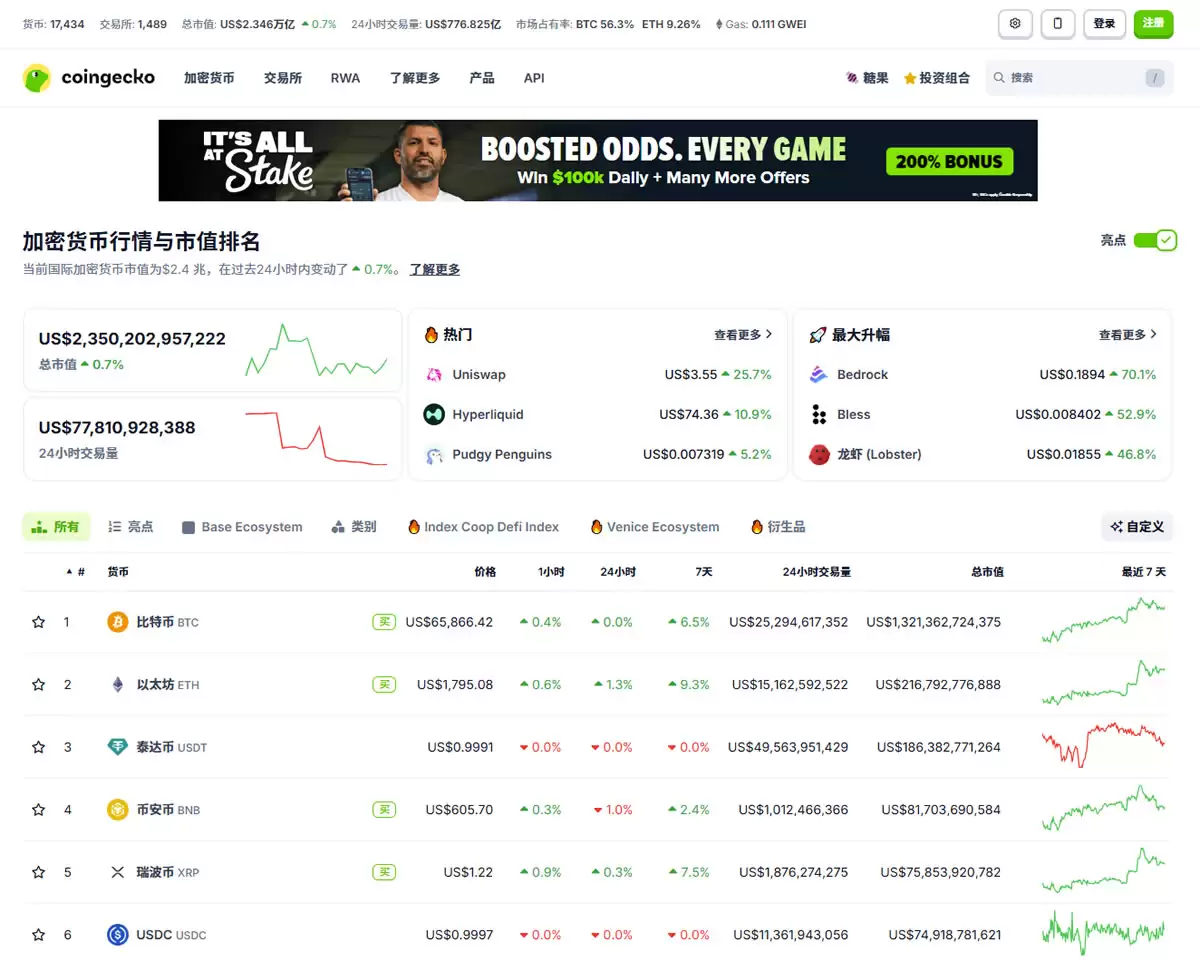Sort by rank # column header
The image size is (1200, 962).
76,572
